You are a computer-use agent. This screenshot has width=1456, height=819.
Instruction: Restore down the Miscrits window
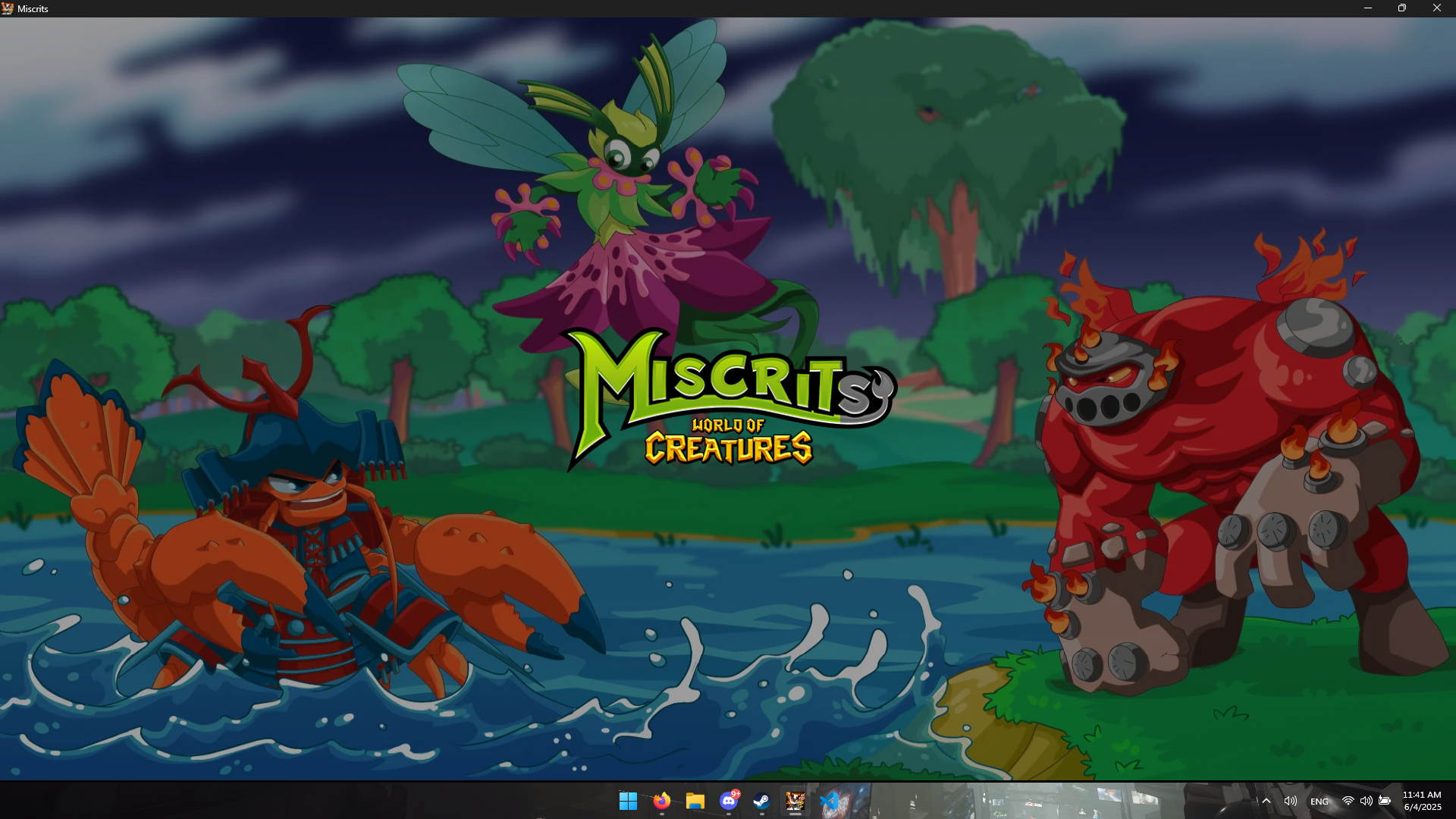point(1402,8)
